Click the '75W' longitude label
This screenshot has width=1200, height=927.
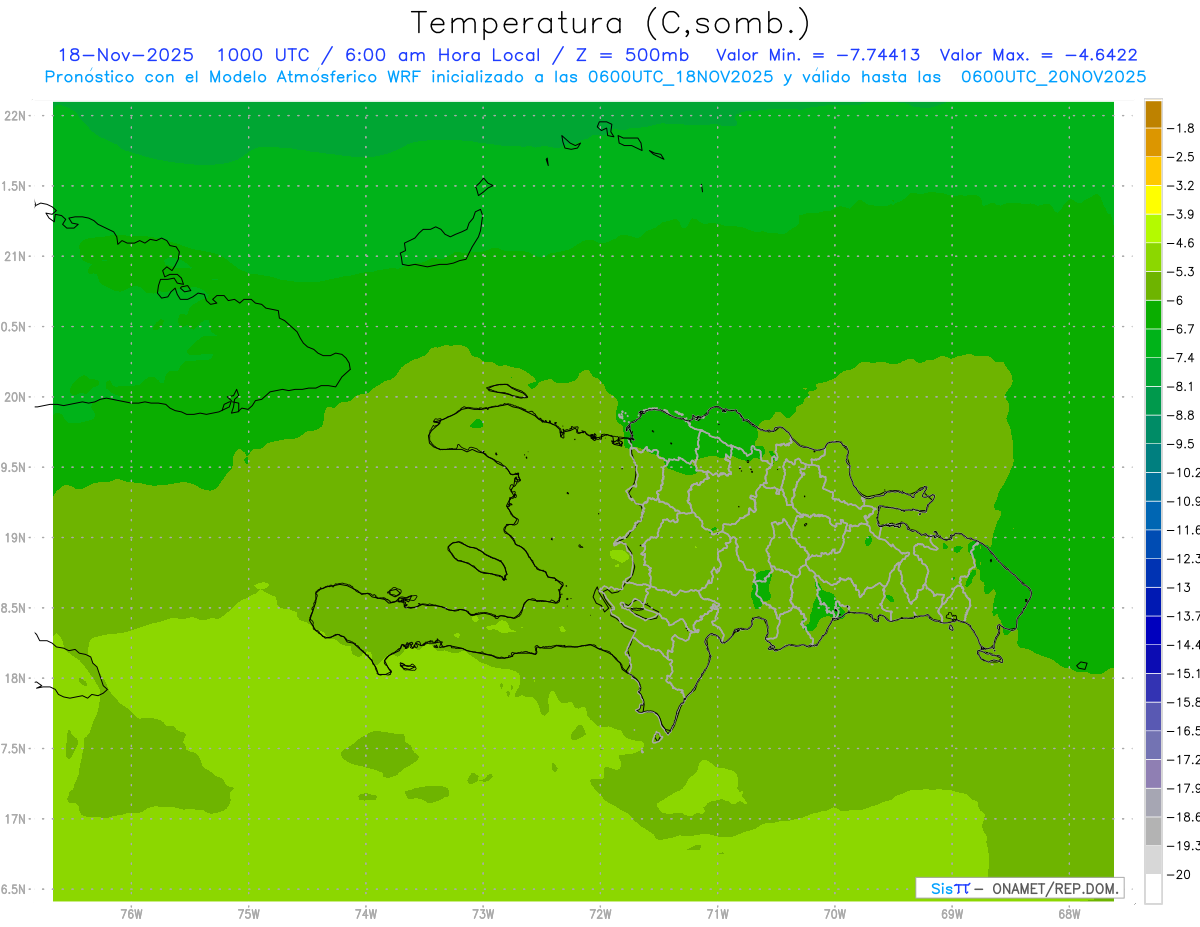click(x=249, y=914)
